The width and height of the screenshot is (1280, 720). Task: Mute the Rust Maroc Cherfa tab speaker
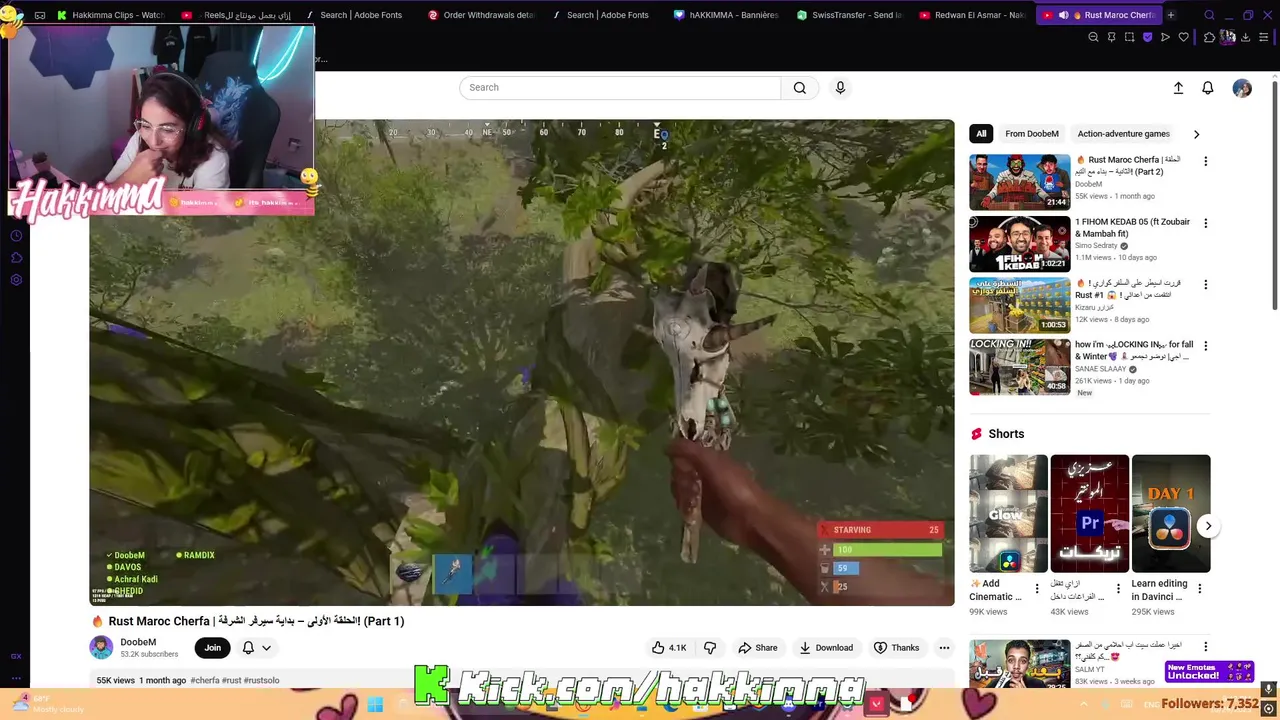tap(1063, 15)
